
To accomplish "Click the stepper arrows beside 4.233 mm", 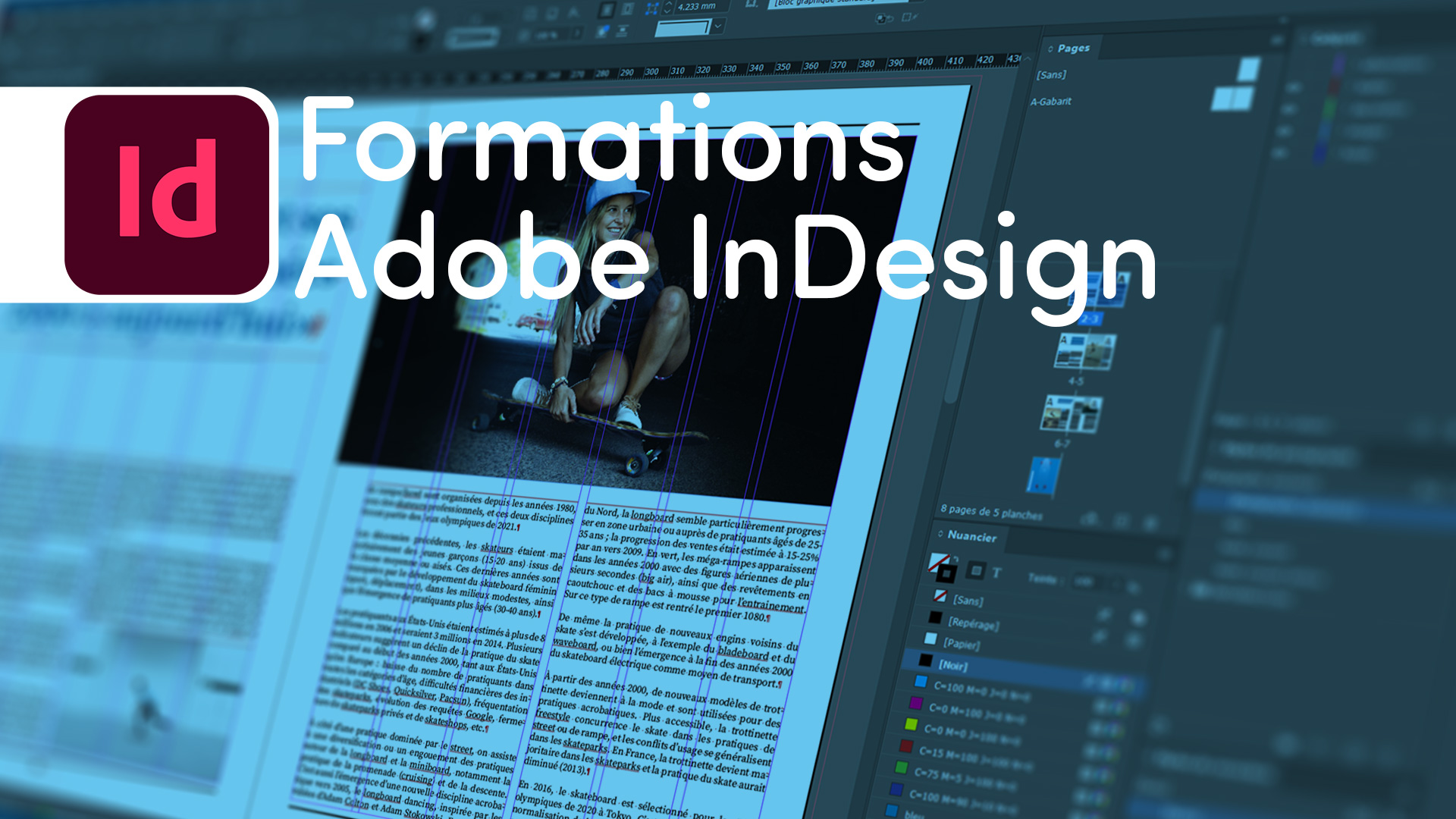I will click(x=668, y=7).
